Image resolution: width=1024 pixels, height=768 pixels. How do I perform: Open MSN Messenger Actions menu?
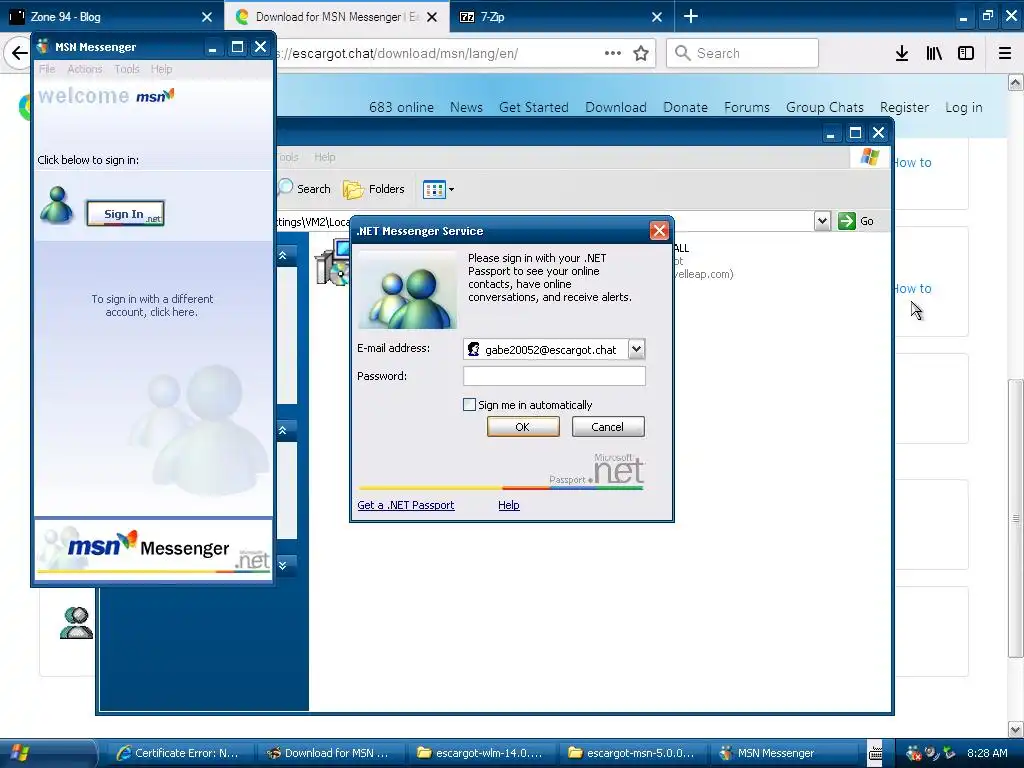coord(85,69)
